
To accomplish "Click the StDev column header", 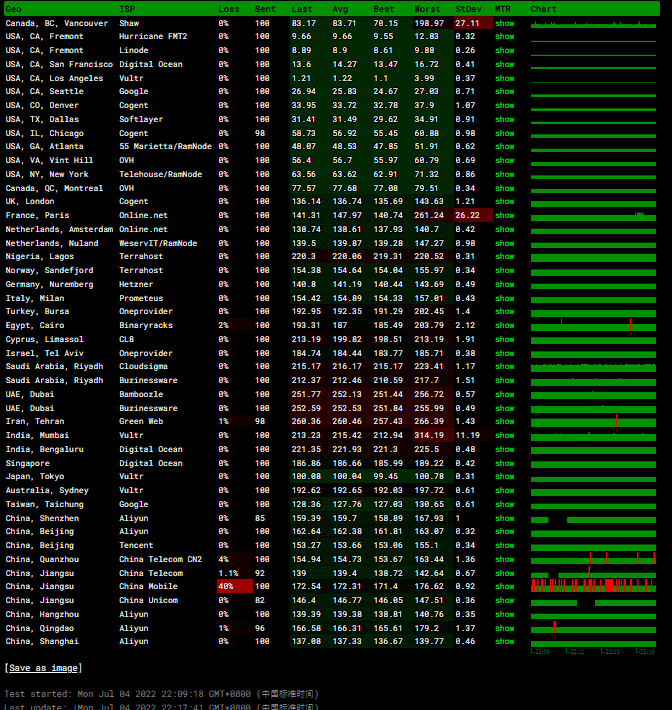I will point(468,9).
